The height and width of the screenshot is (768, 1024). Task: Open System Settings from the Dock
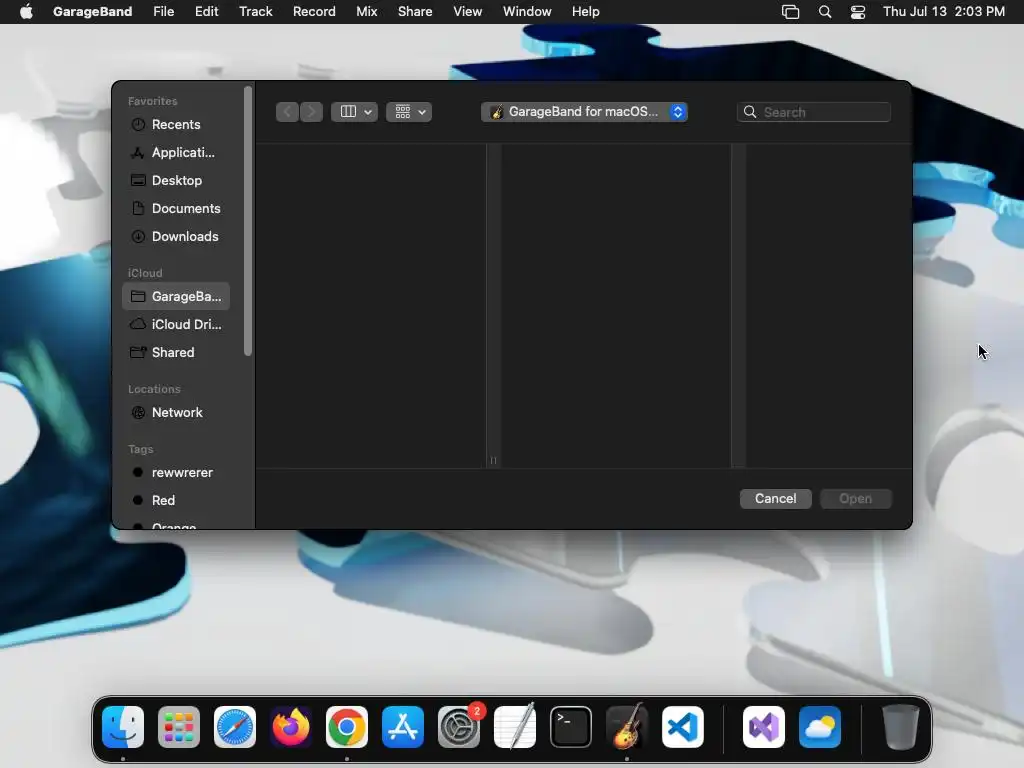click(459, 727)
